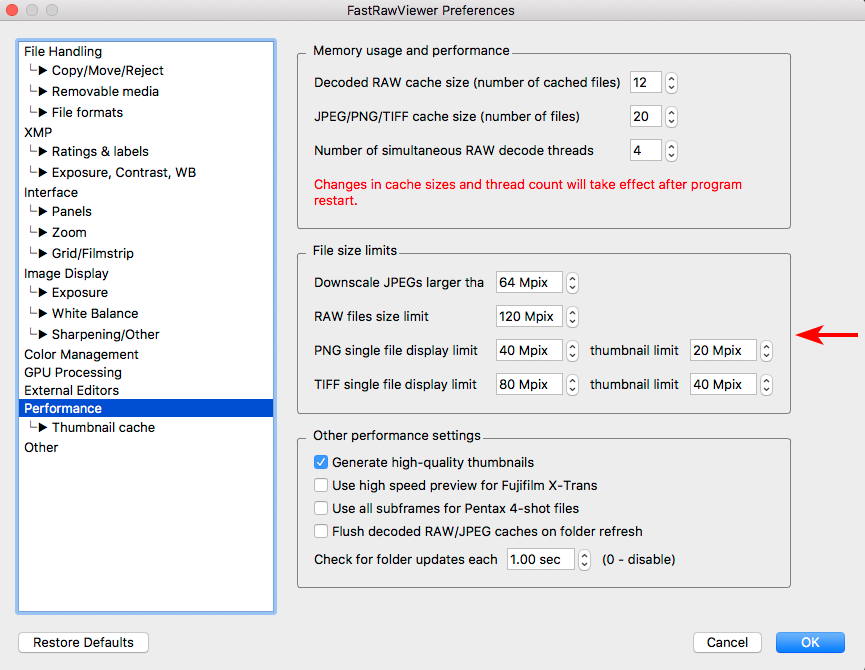865x670 pixels.
Task: Click PNG single file display limit field
Action: point(530,351)
